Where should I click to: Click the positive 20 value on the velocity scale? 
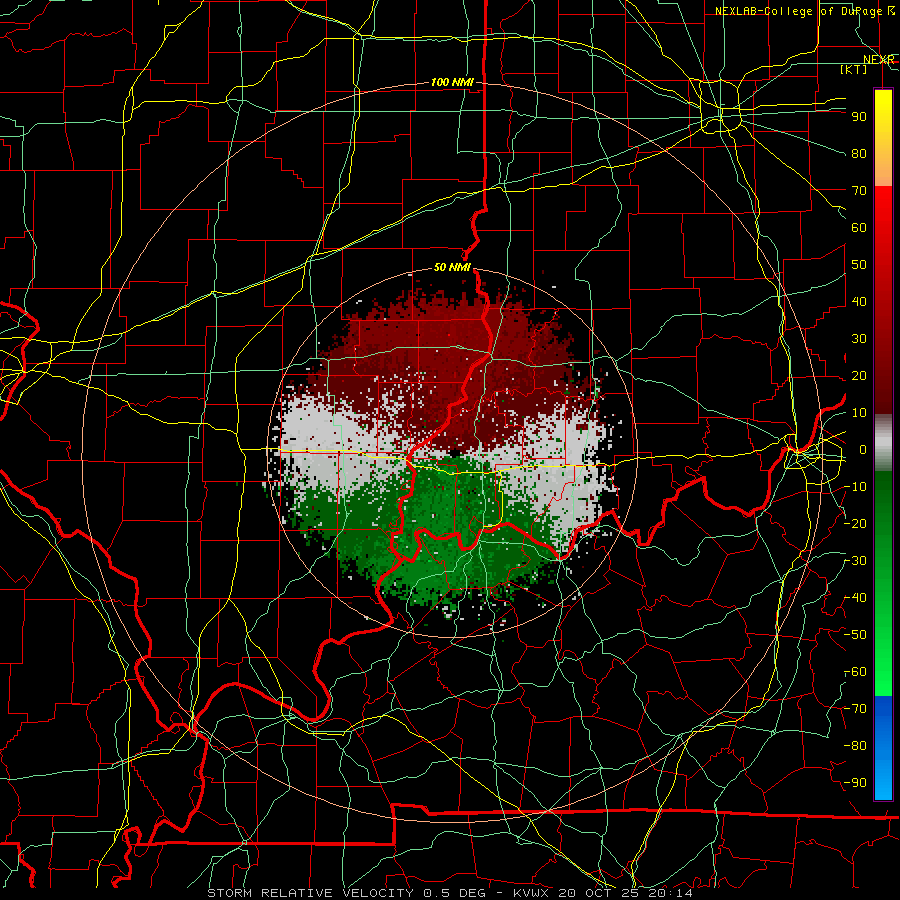click(x=859, y=375)
